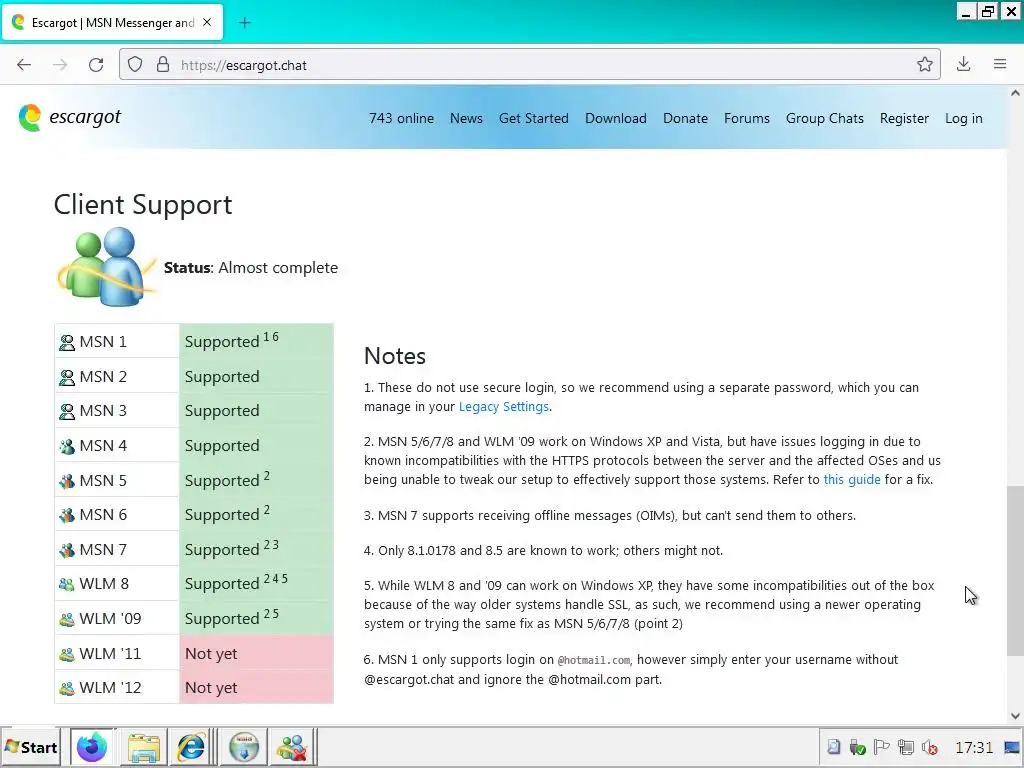The width and height of the screenshot is (1024, 768).
Task: Click the MSN 6 butterfly icon
Action: pyautogui.click(x=67, y=515)
